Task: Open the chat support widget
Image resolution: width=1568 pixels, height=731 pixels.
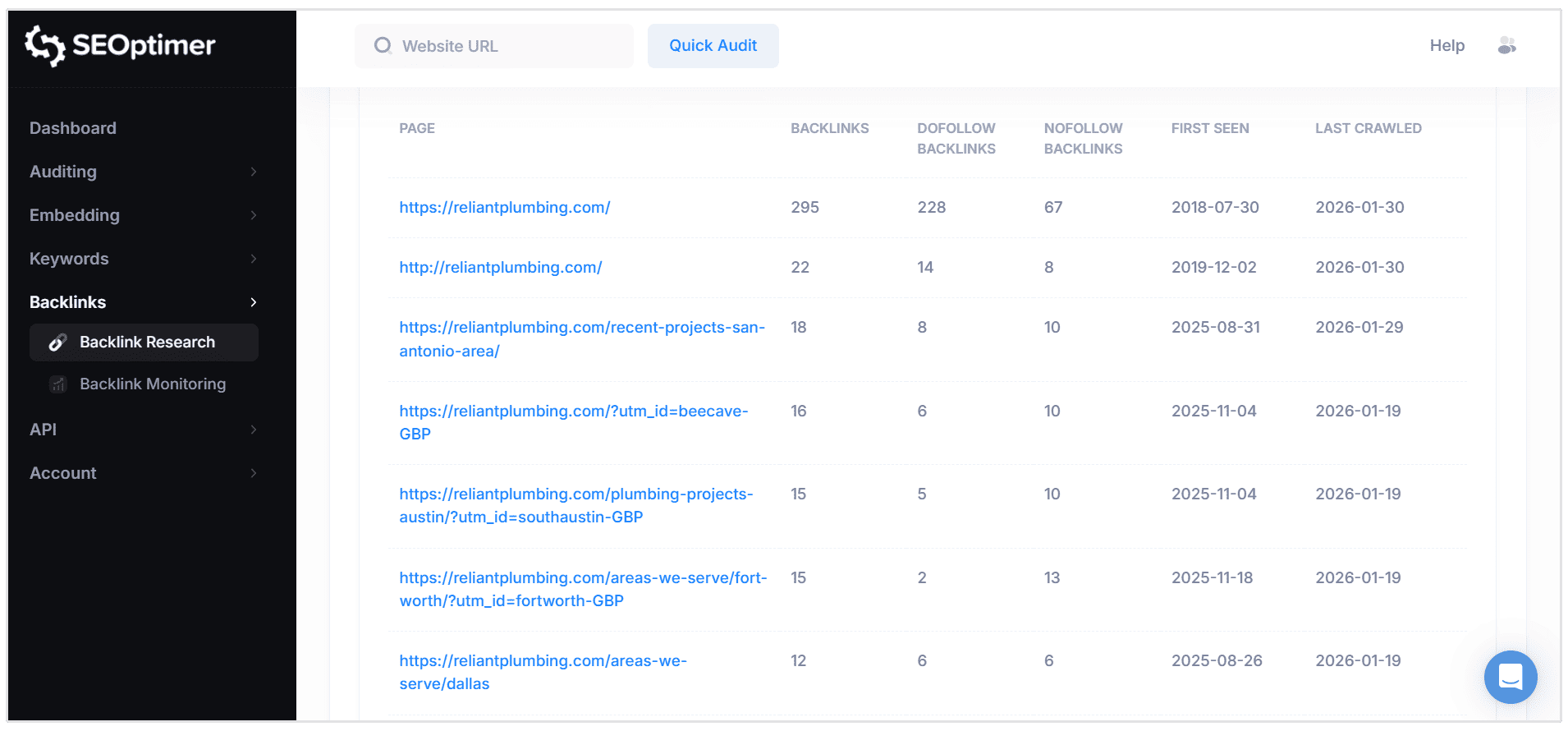Action: point(1510,677)
